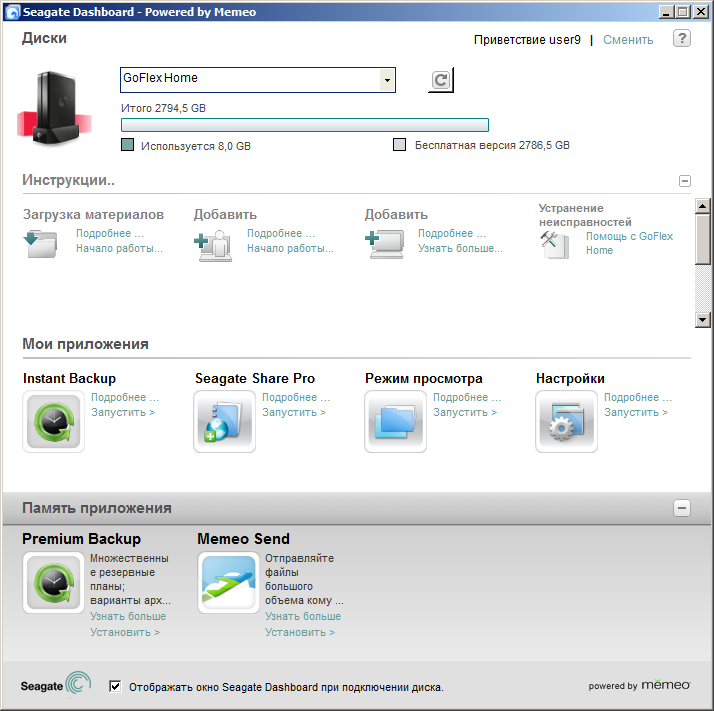The image size is (714, 711).
Task: Click Запустить for Seagate Share Pro
Action: [294, 412]
